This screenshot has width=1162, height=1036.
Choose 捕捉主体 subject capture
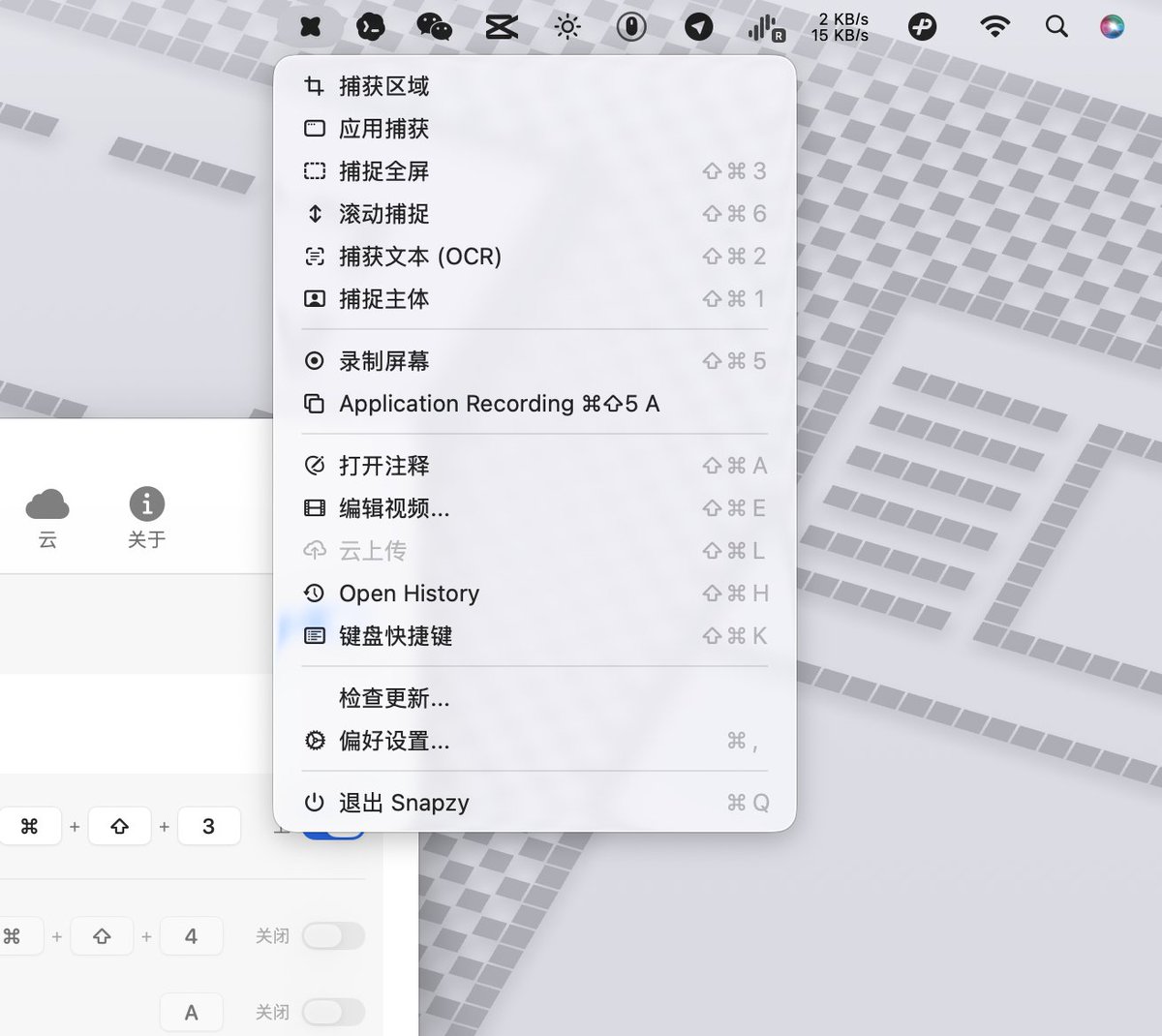tap(535, 299)
